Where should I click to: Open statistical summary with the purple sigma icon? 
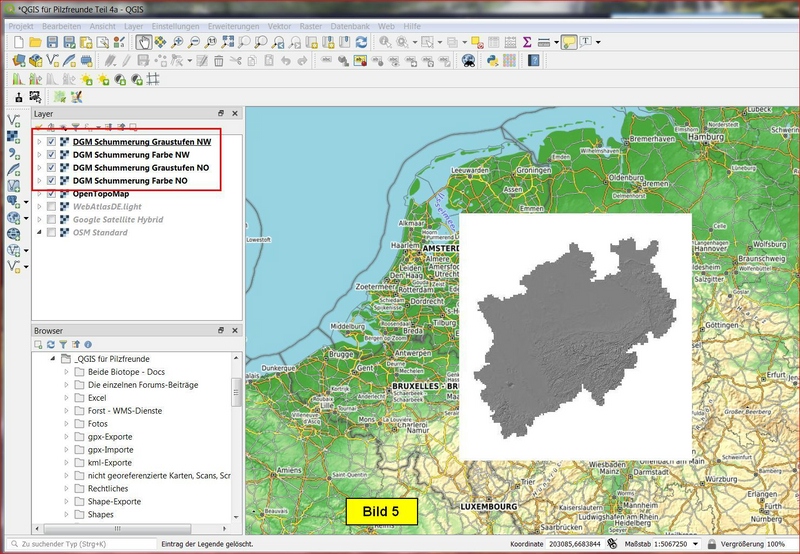527,42
